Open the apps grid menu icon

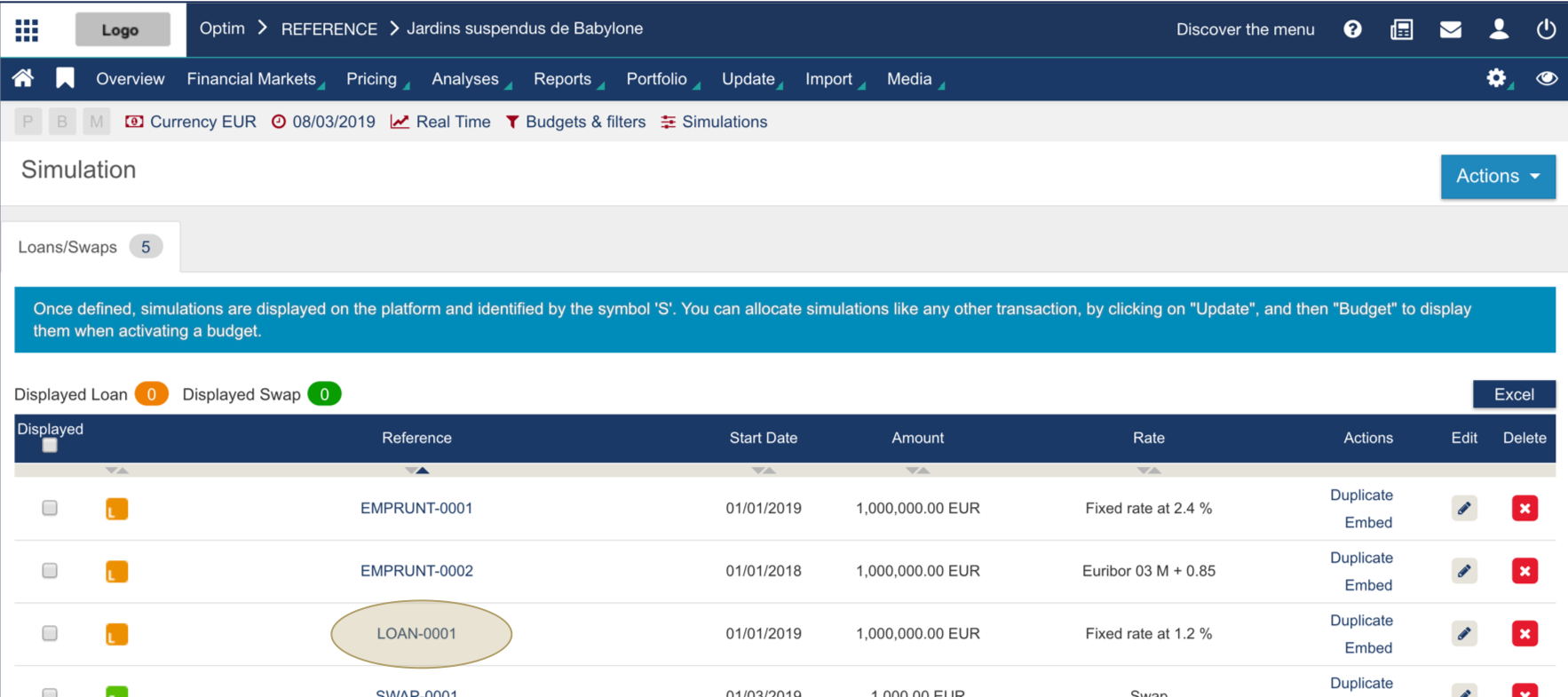tap(27, 30)
